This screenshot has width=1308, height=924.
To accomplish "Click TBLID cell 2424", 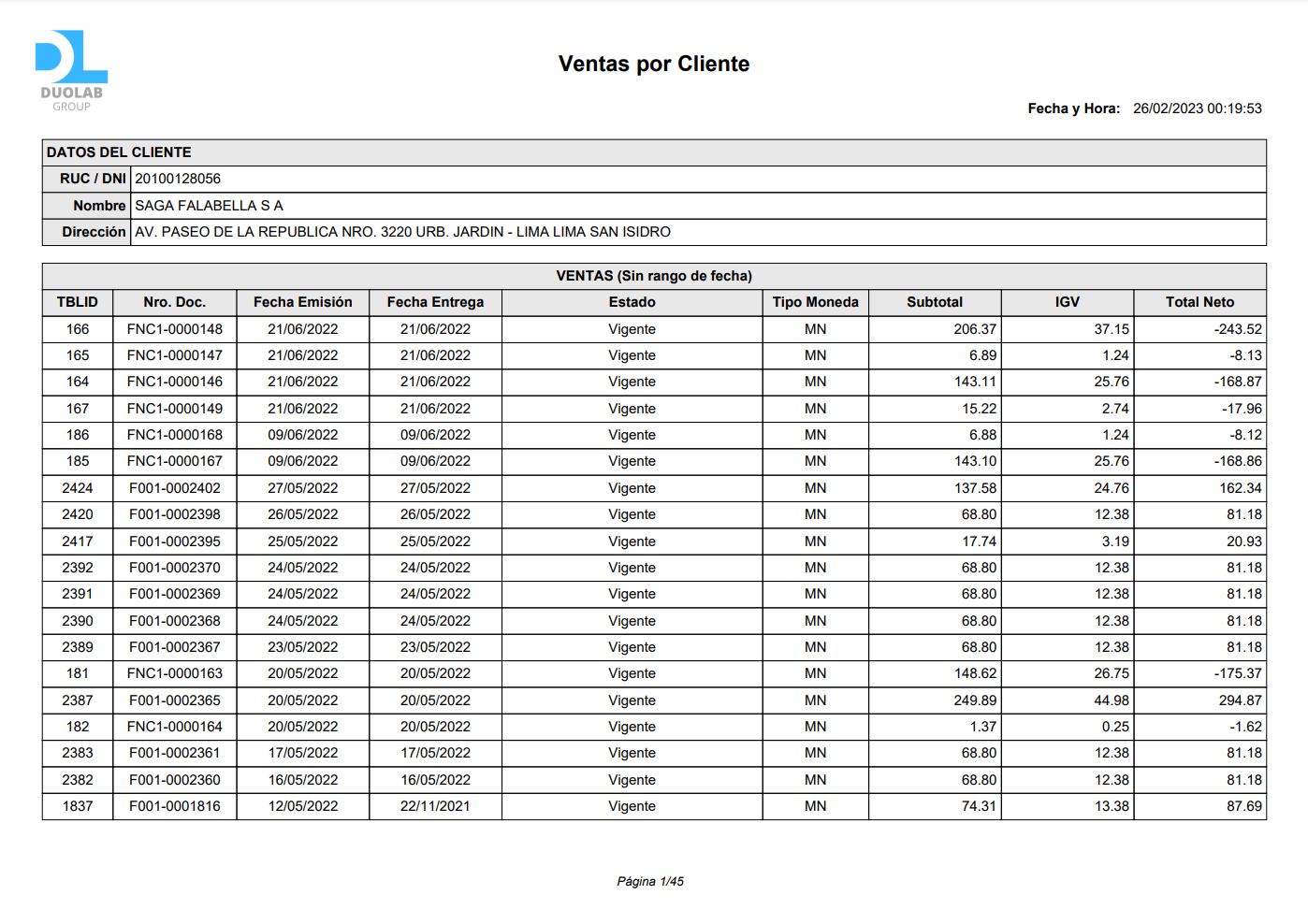I will coord(78,488).
